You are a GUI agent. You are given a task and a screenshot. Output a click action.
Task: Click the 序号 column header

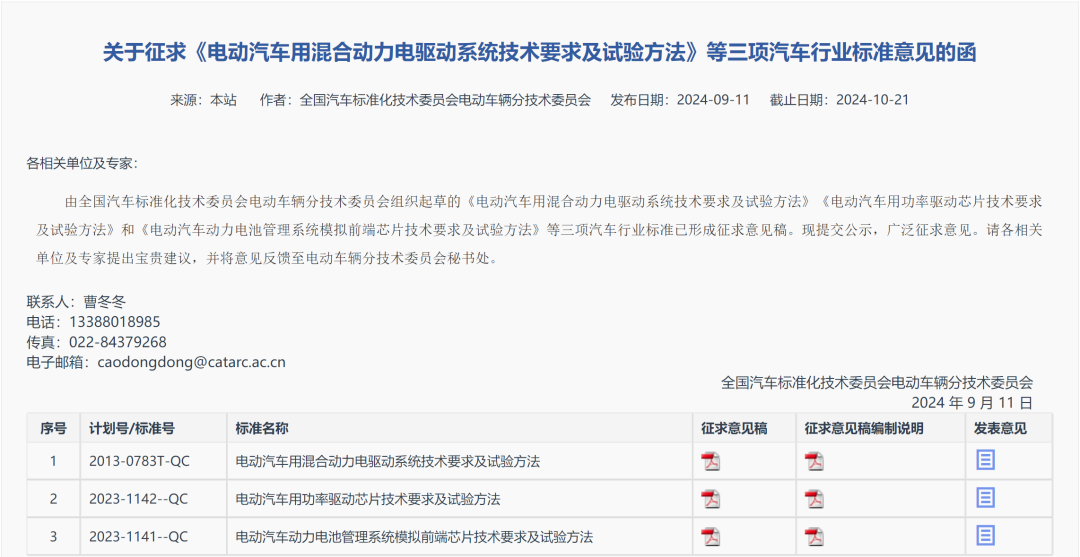pos(53,428)
